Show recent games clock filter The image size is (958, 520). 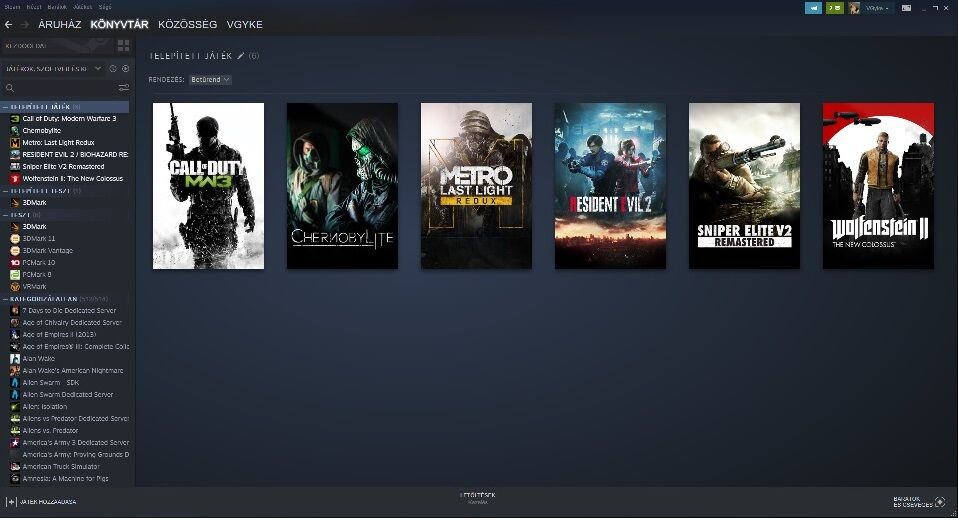[x=113, y=69]
